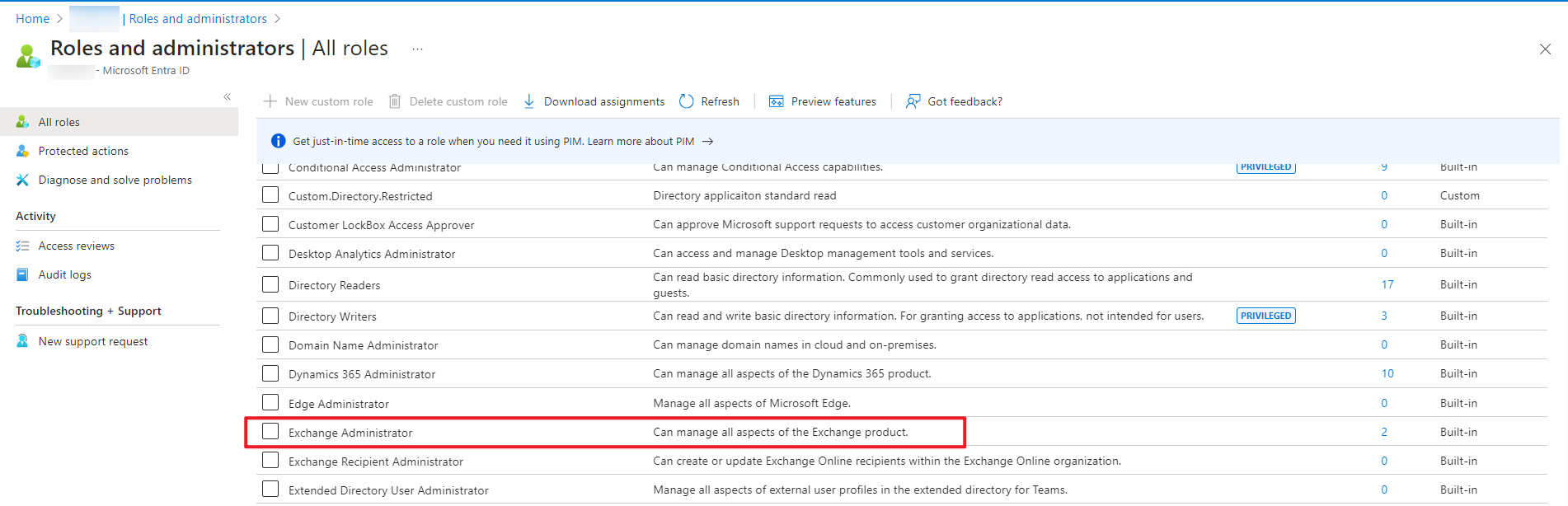
Task: Open the ellipsis more options beside title
Action: click(x=418, y=49)
